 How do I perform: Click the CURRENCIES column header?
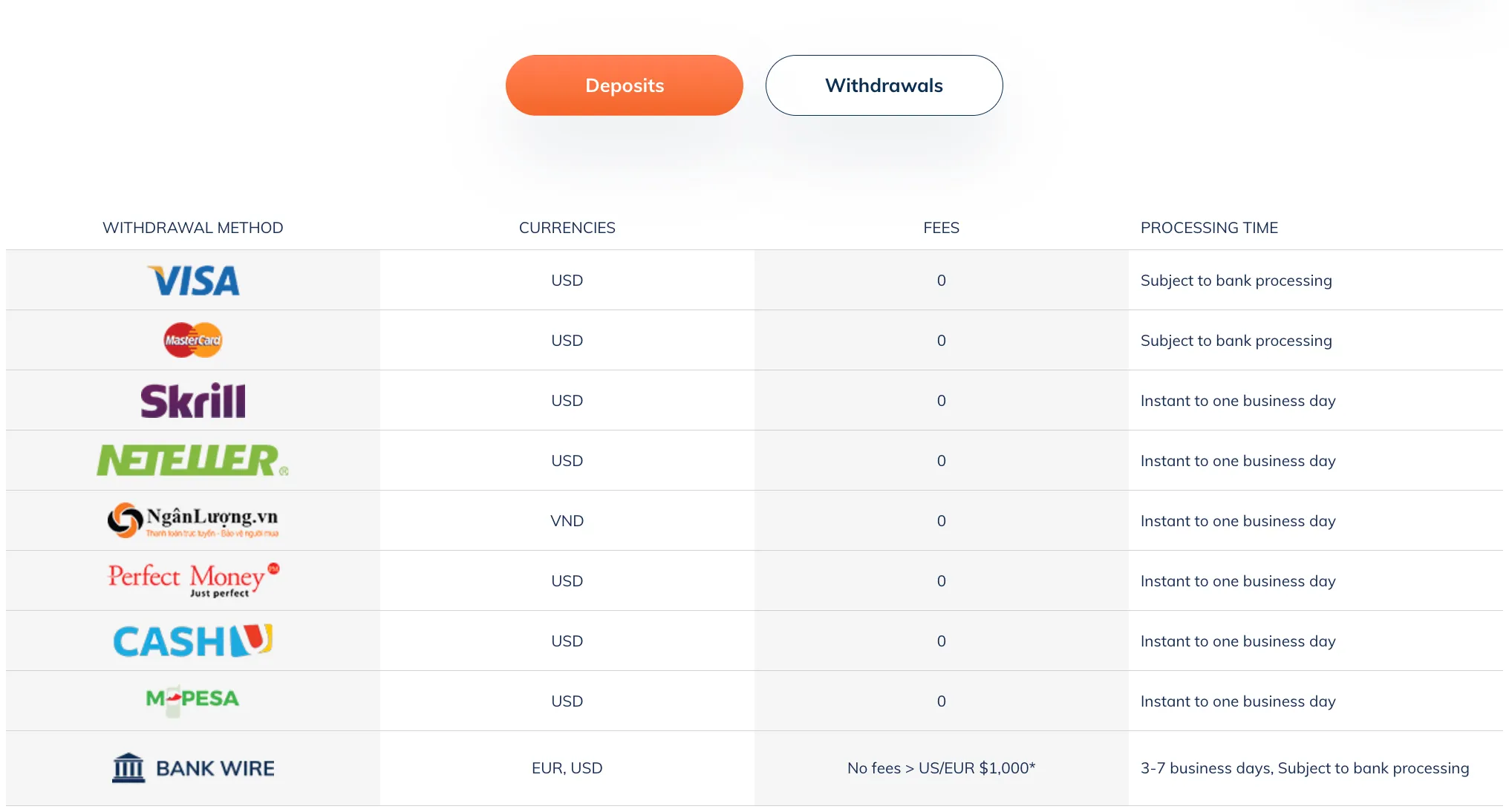[567, 228]
